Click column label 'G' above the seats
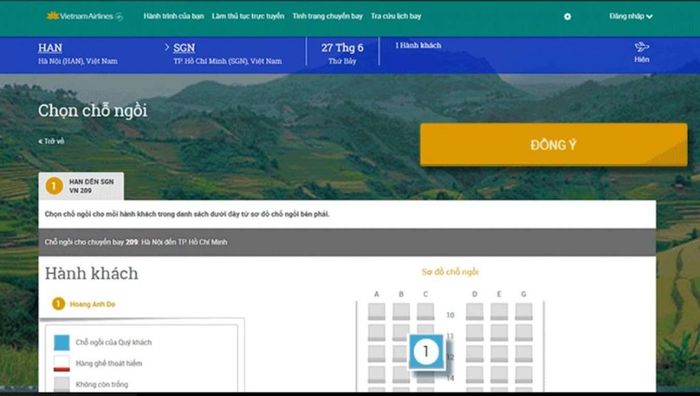Image resolution: width=700 pixels, height=396 pixels. point(523,294)
